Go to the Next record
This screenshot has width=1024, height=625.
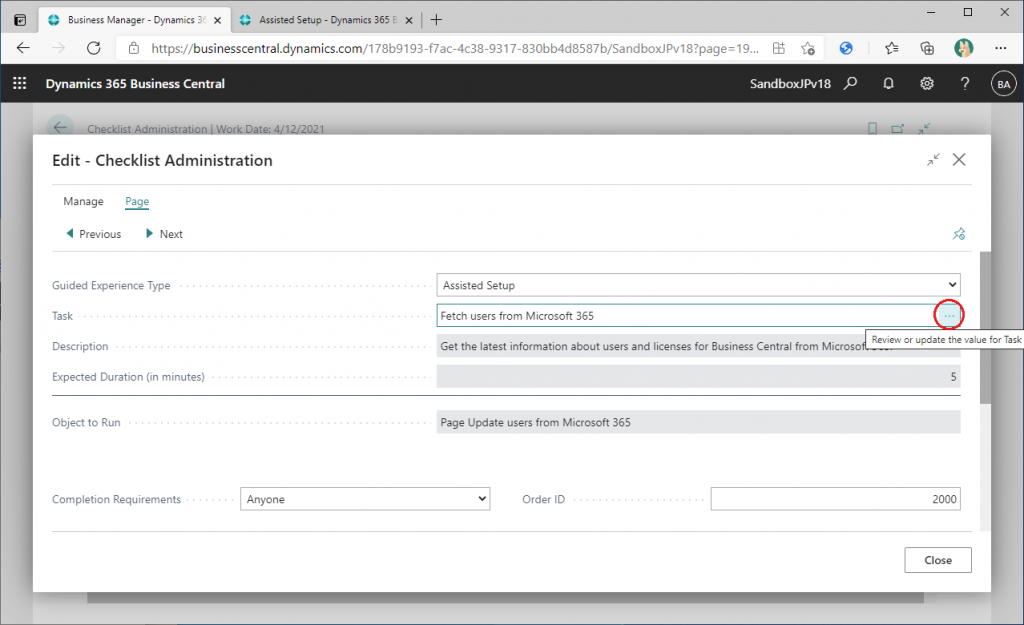[x=164, y=234]
